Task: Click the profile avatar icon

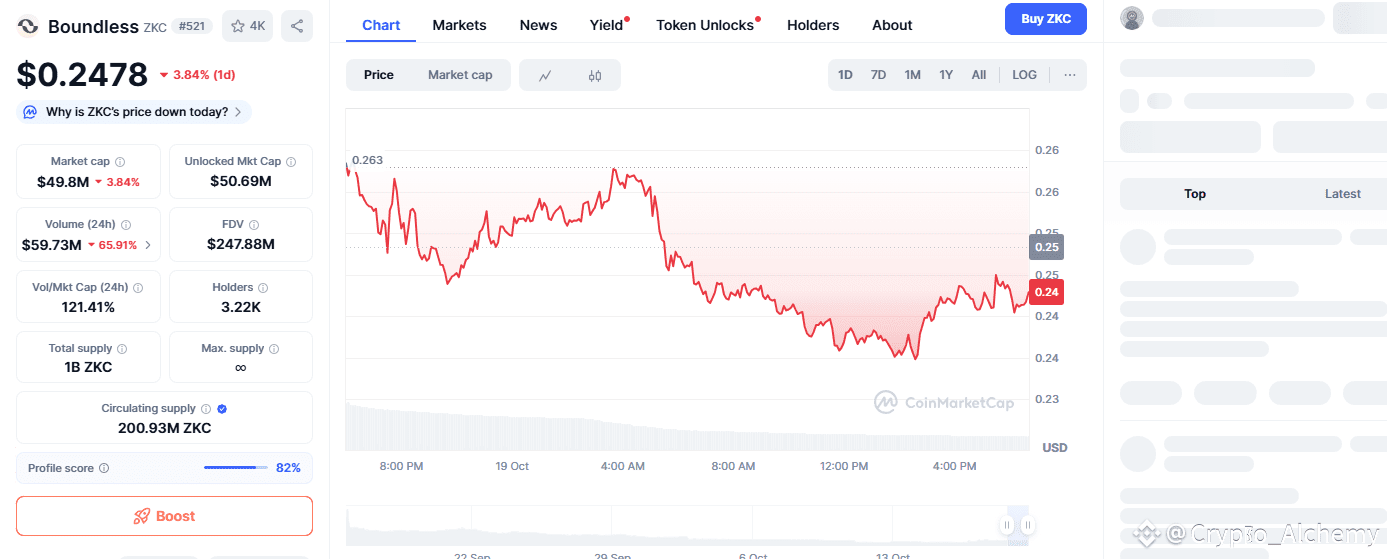Action: pyautogui.click(x=1132, y=18)
